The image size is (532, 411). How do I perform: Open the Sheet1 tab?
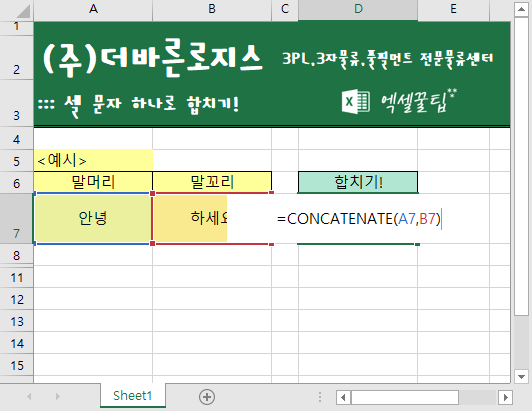pyautogui.click(x=133, y=395)
